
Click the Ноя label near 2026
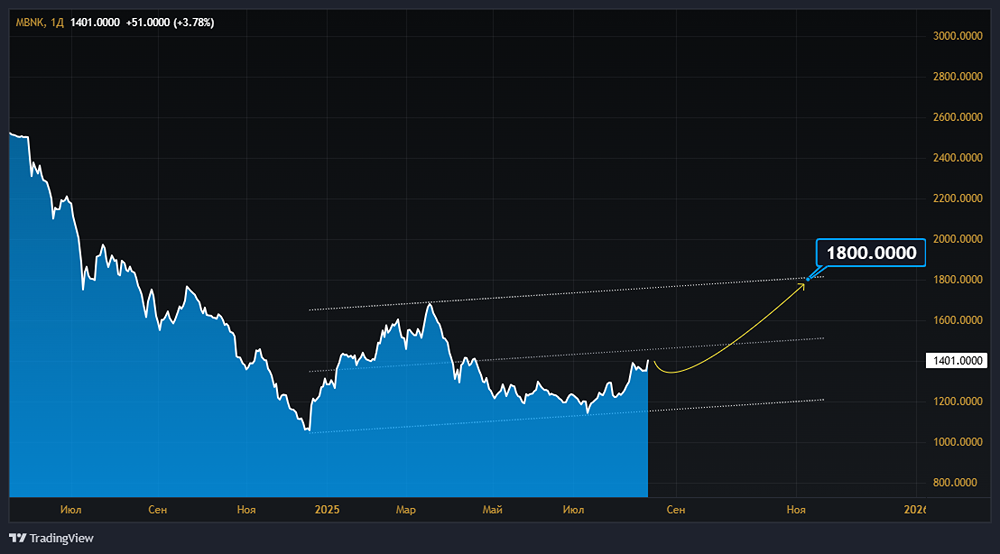coord(796,509)
